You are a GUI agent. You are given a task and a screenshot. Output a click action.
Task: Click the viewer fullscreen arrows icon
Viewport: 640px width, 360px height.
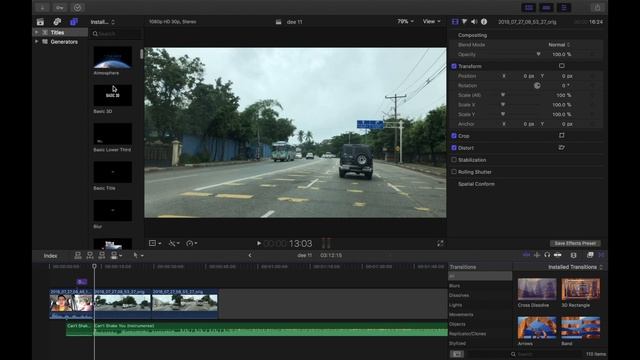point(440,243)
